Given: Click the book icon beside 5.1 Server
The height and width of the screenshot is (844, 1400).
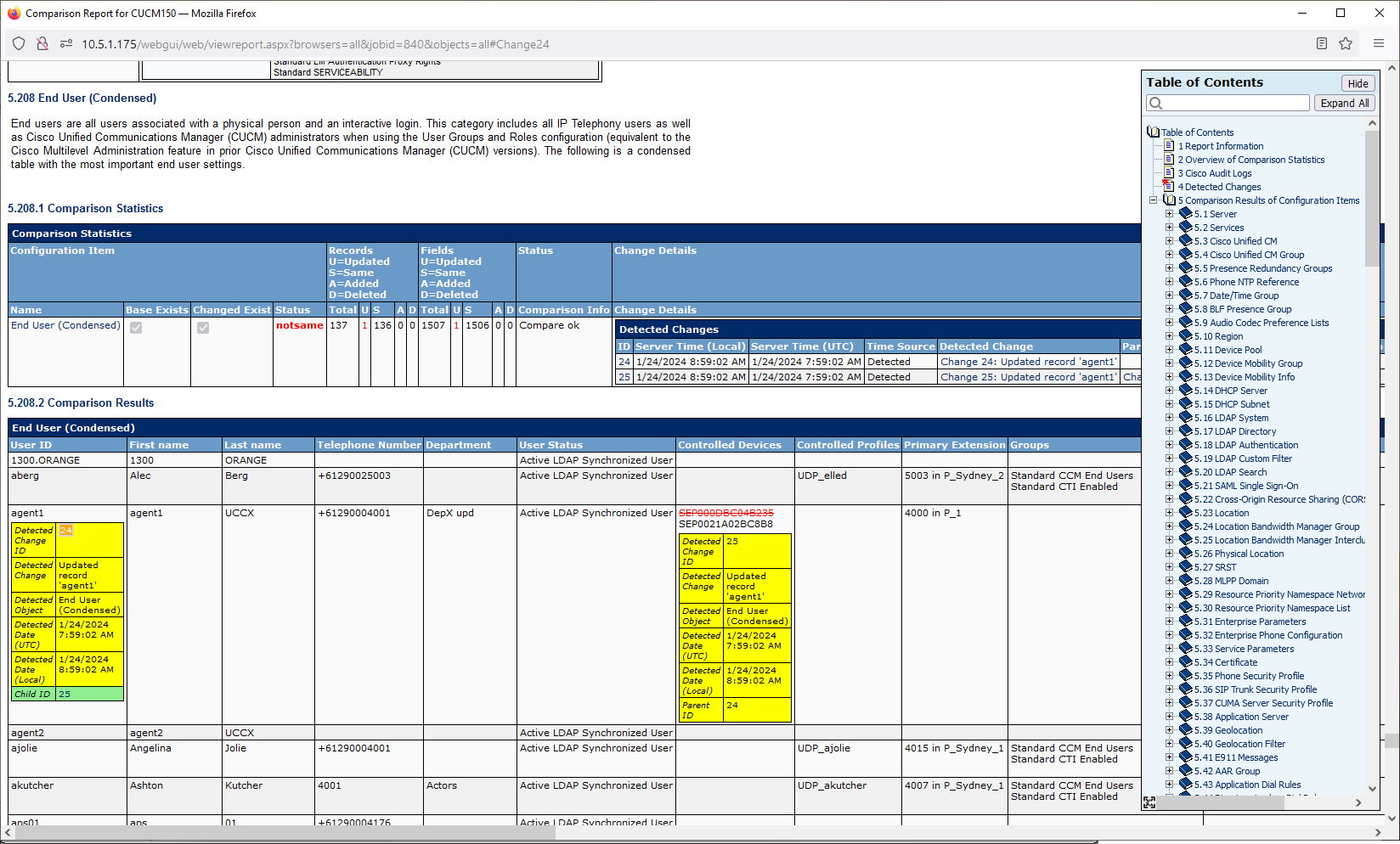Looking at the screenshot, I should [x=1186, y=214].
